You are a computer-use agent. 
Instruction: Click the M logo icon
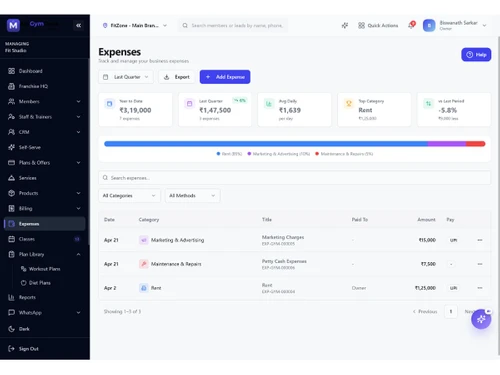[13, 25]
